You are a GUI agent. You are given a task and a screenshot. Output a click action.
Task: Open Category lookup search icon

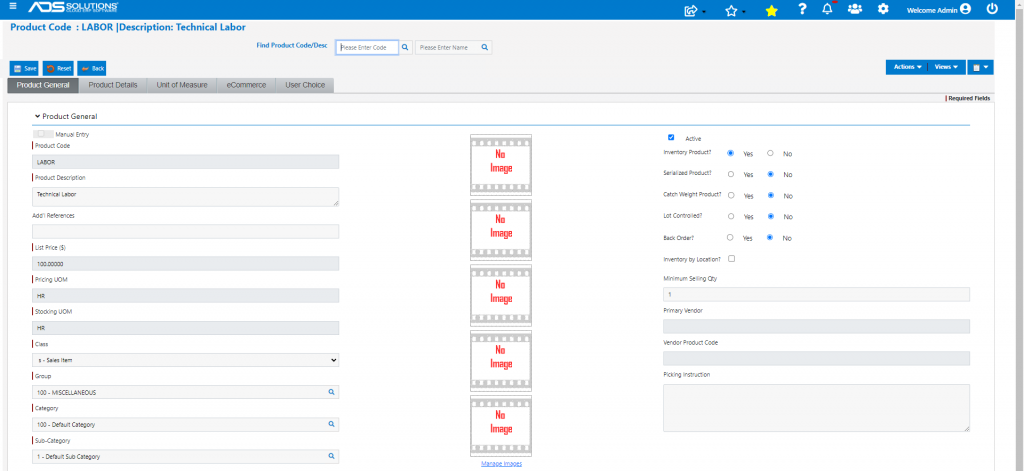tap(331, 424)
